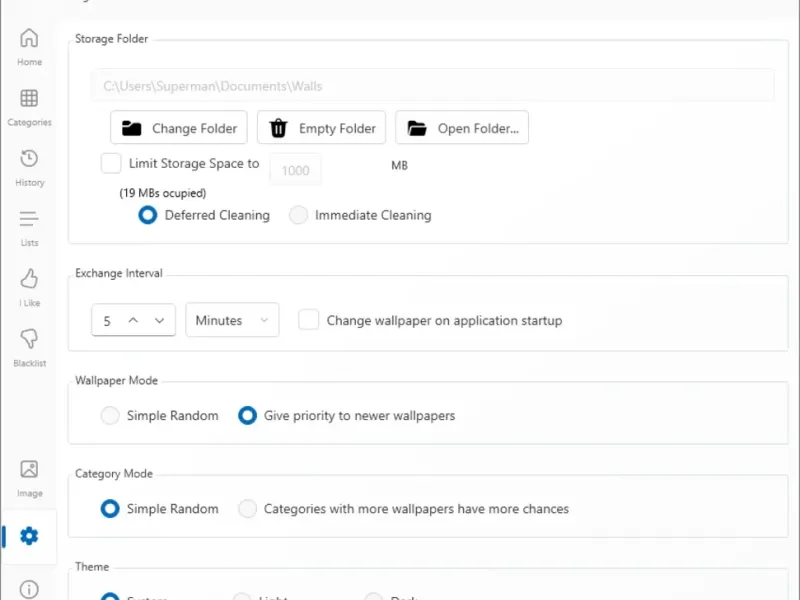Select Immediate Cleaning radio option
This screenshot has width=800, height=600.
(298, 215)
